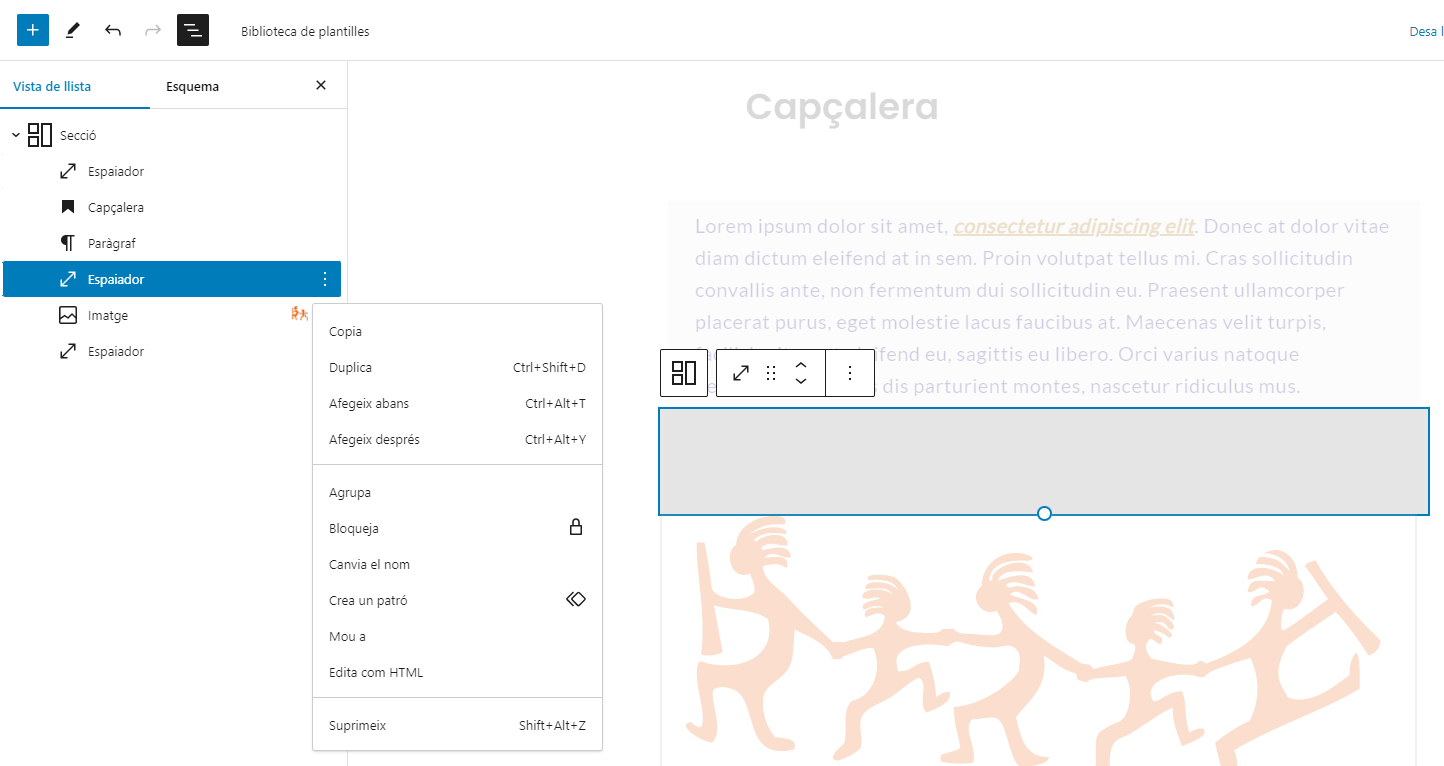Click the drag handle in block toolbar
Screen dimensions: 1444x766
771,373
